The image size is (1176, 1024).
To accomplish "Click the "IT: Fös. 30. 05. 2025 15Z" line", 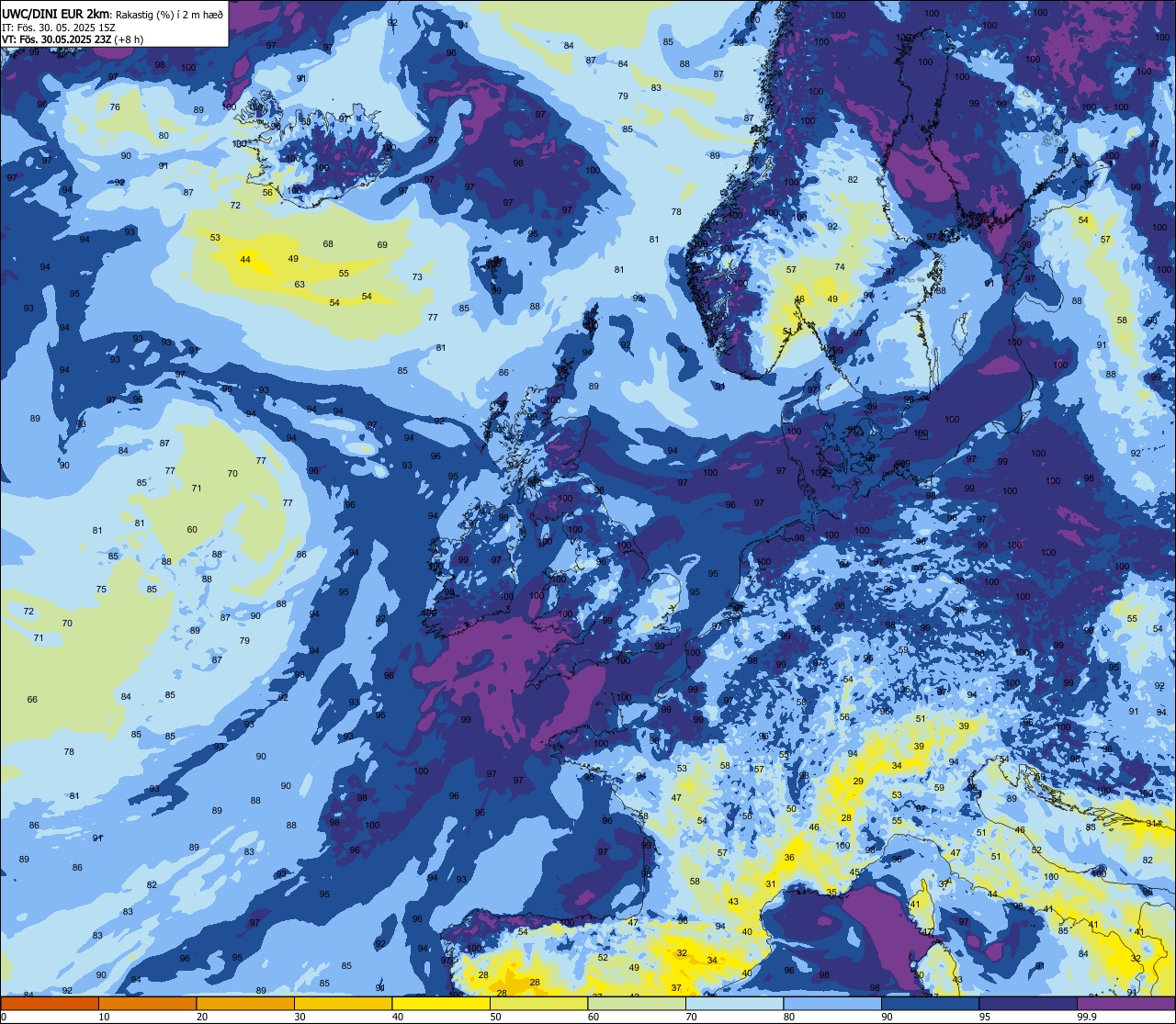I will click(x=59, y=27).
